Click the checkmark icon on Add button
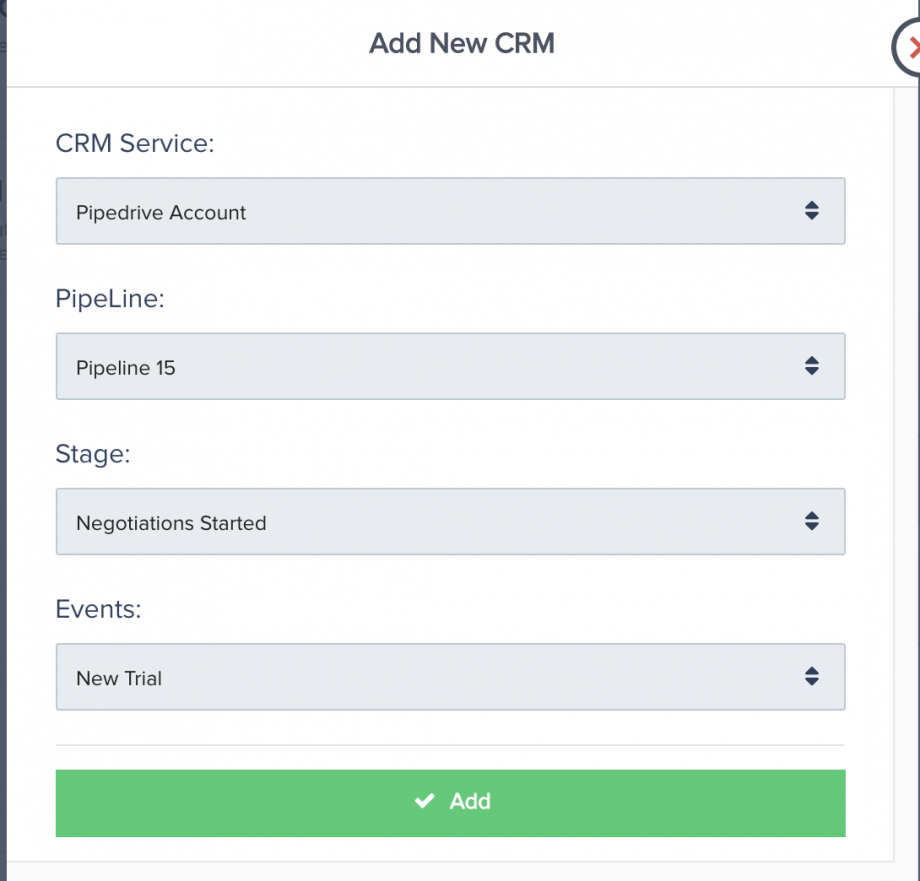This screenshot has width=920, height=881. pyautogui.click(x=425, y=801)
